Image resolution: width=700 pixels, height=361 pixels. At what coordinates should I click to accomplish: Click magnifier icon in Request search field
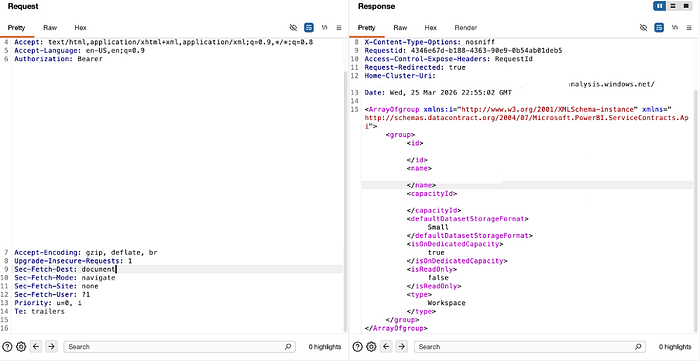(288, 347)
